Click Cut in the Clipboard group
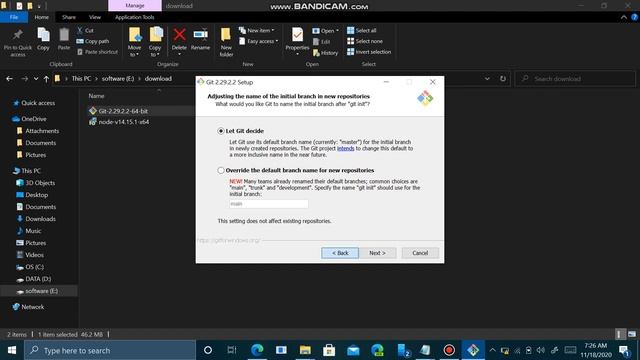The image size is (640, 360). pyautogui.click(x=85, y=31)
